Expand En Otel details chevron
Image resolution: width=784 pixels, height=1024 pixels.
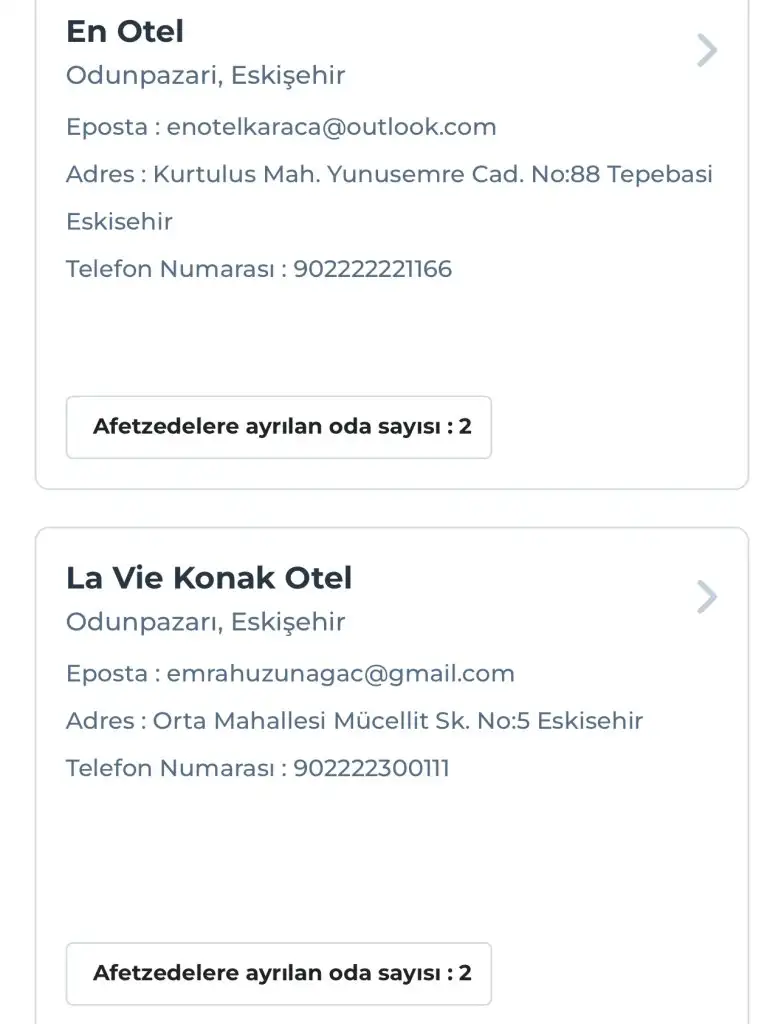(707, 50)
